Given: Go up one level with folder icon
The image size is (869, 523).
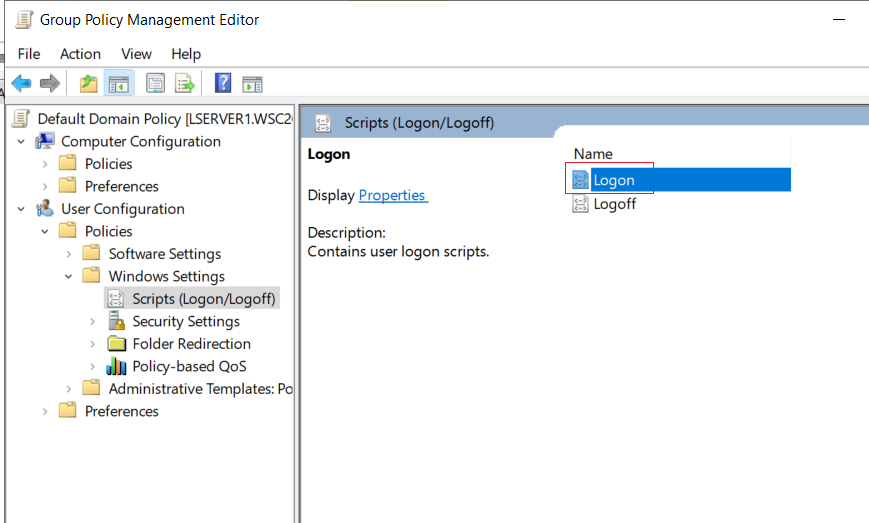Looking at the screenshot, I should tap(88, 84).
